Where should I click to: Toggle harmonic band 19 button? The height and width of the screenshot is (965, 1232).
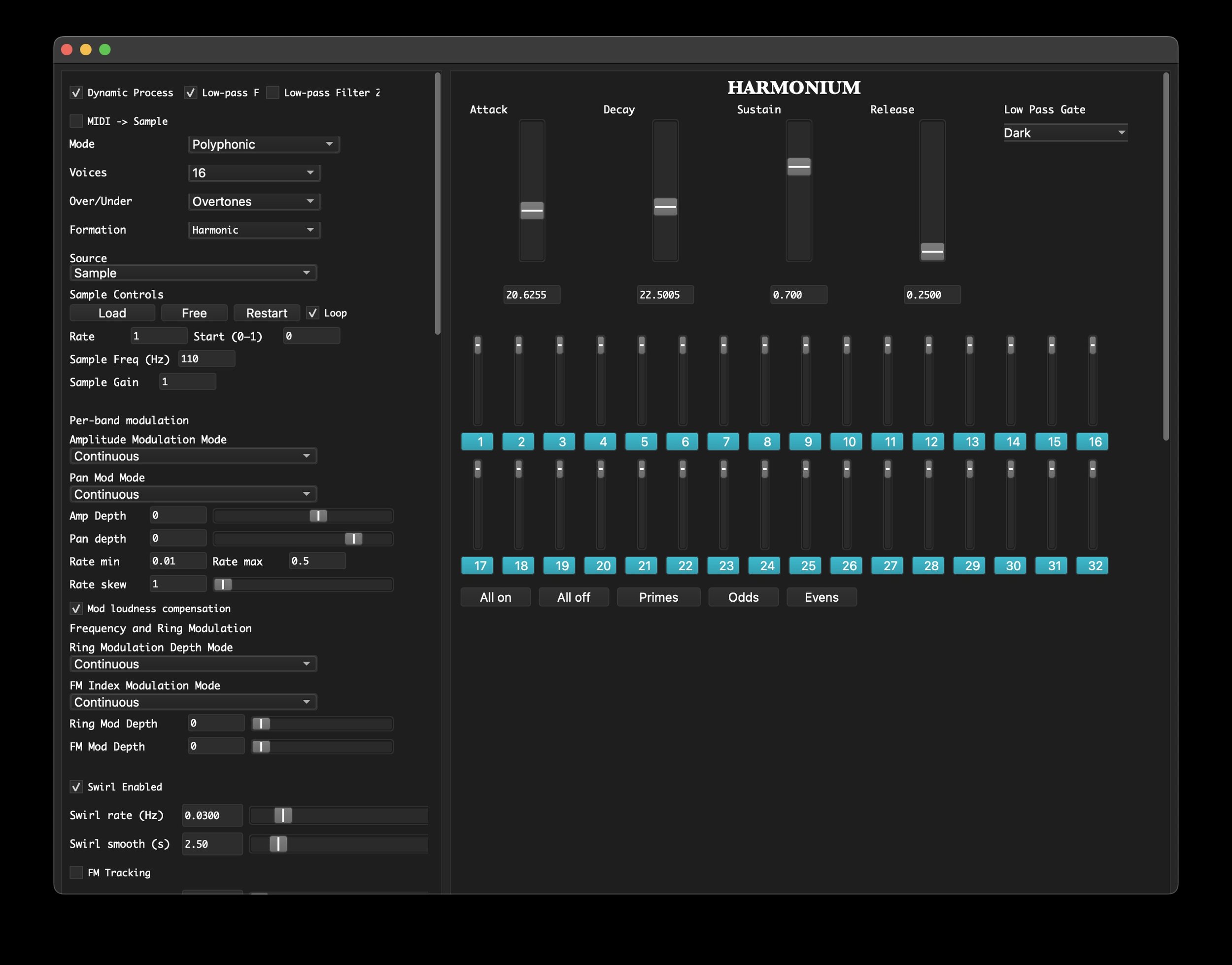pos(559,566)
